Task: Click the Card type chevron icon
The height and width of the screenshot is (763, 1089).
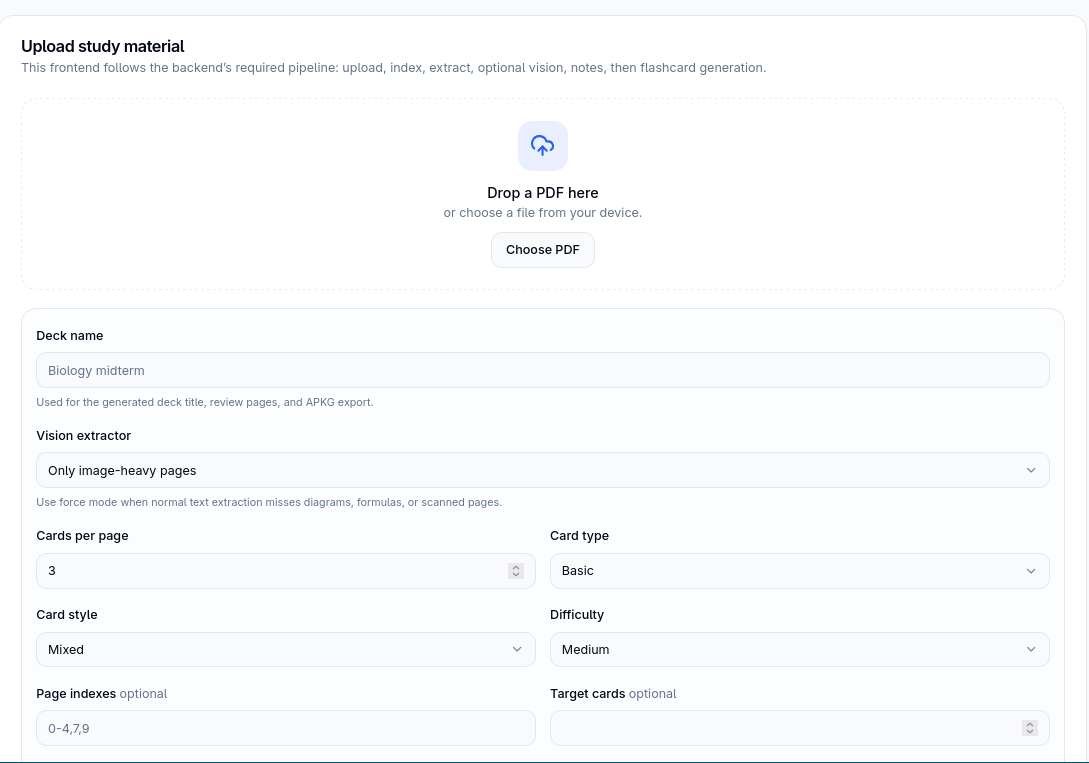Action: pyautogui.click(x=1031, y=571)
